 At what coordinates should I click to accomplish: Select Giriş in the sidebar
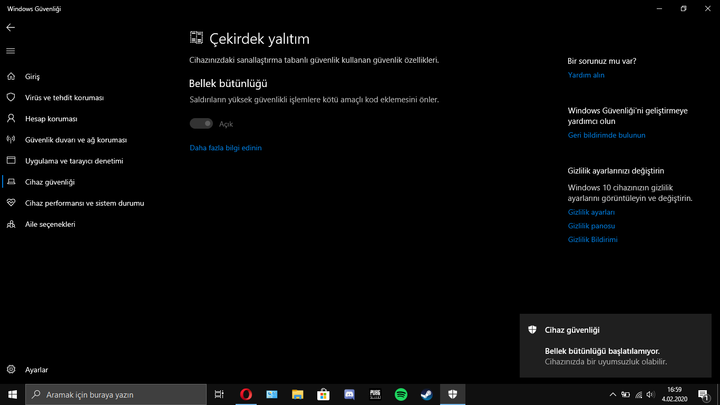[32, 77]
